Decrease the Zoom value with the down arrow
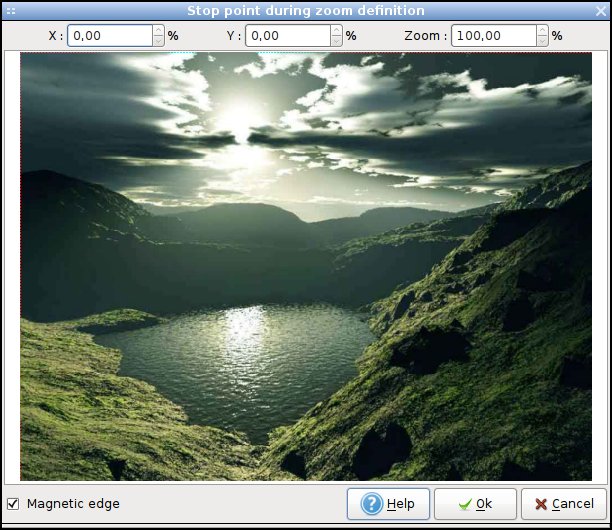Viewport: 612px width, 530px height. point(543,41)
